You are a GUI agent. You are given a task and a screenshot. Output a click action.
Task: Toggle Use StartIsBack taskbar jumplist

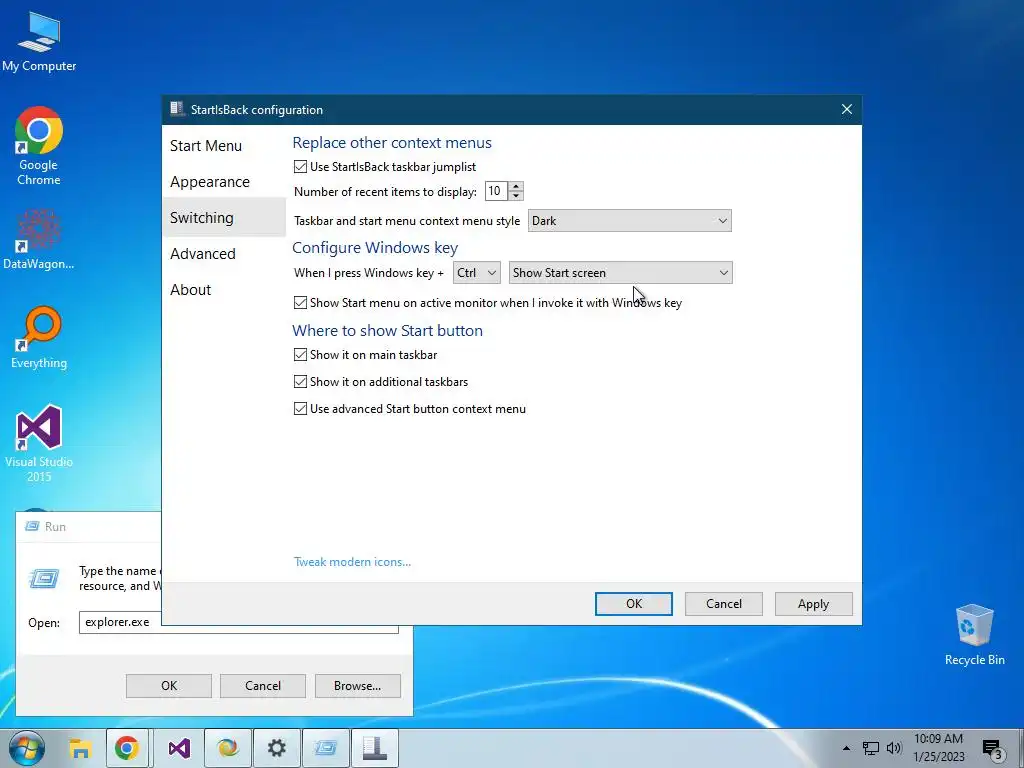300,167
